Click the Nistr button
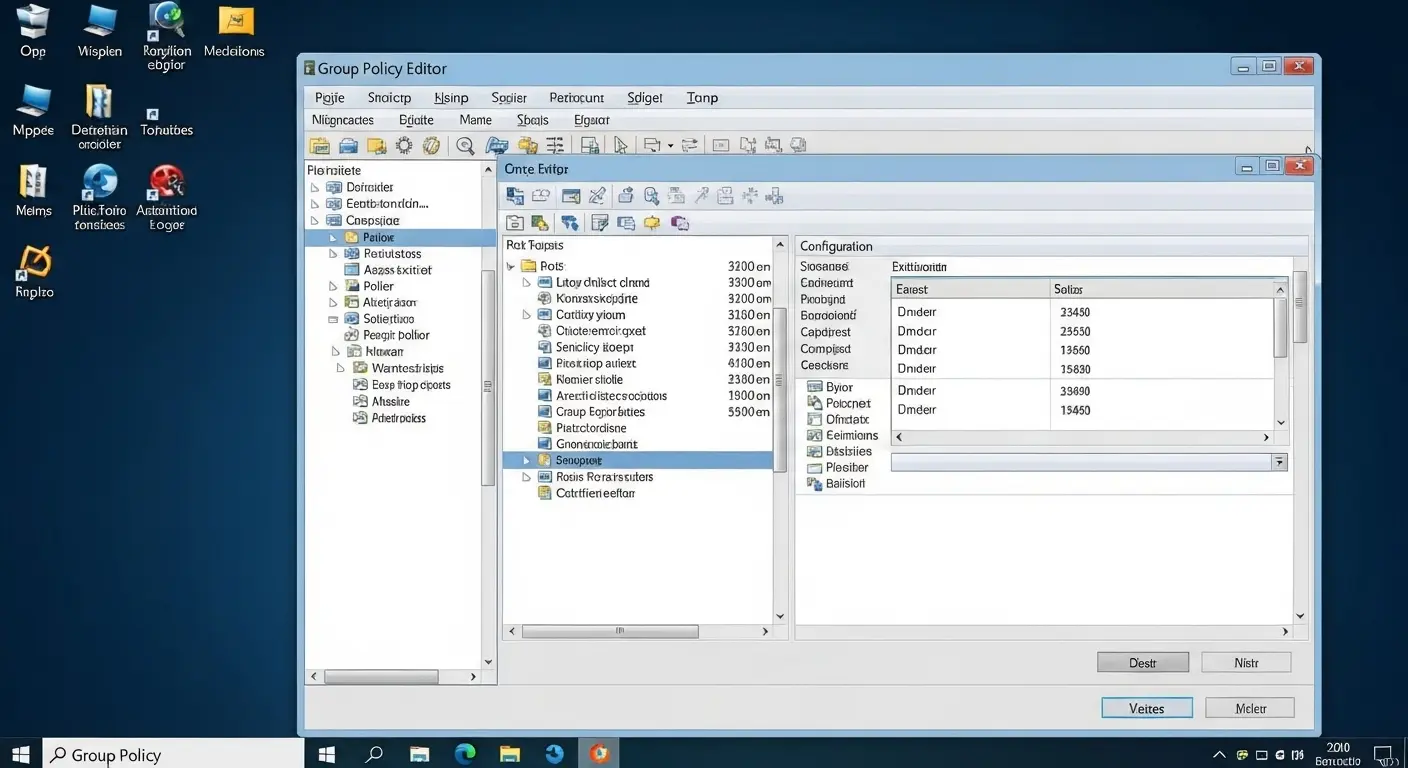 pyautogui.click(x=1246, y=662)
